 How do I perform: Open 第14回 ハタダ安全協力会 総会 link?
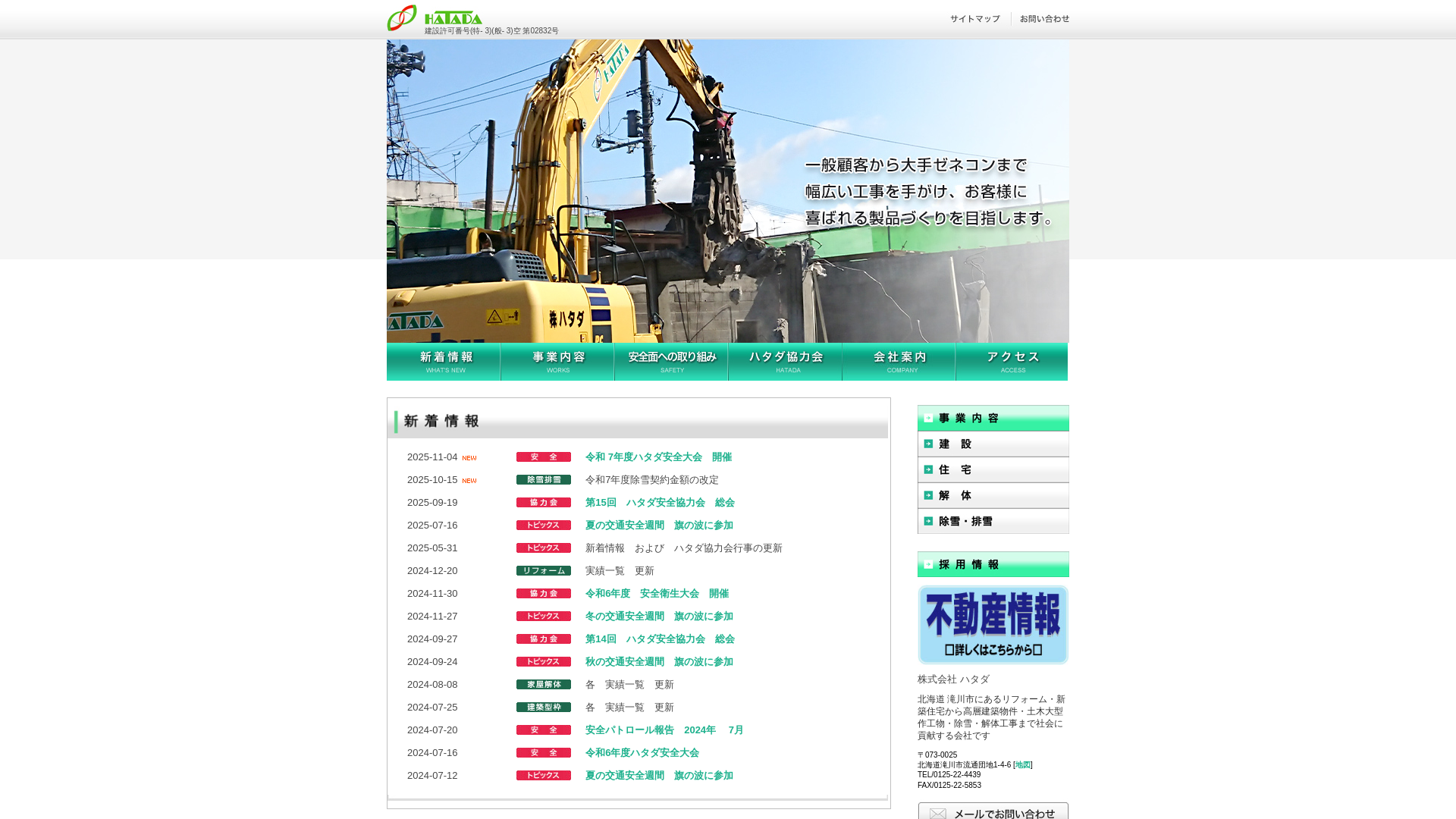[660, 639]
